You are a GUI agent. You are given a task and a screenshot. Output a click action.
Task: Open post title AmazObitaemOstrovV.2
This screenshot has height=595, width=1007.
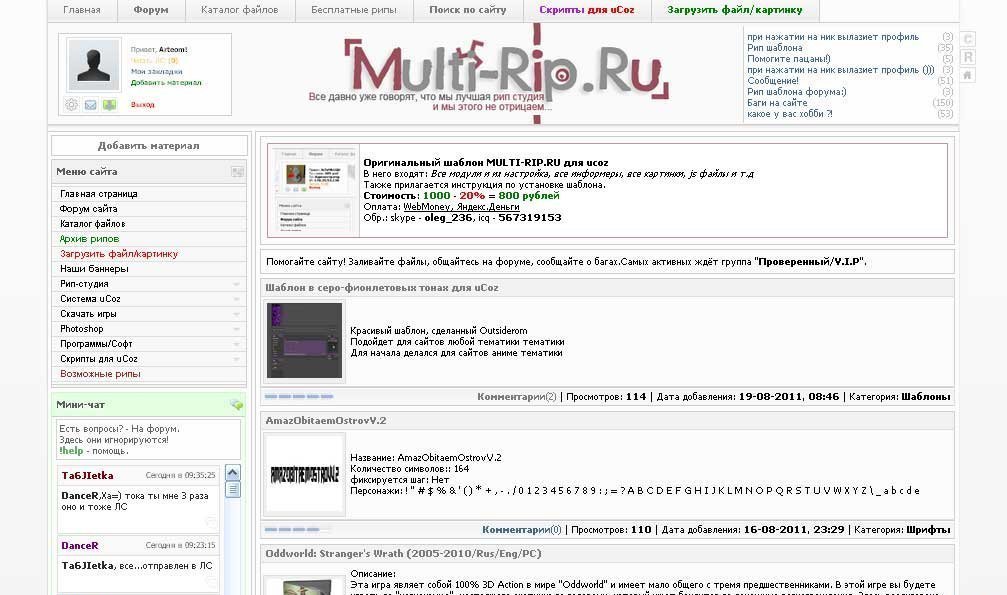coord(326,421)
